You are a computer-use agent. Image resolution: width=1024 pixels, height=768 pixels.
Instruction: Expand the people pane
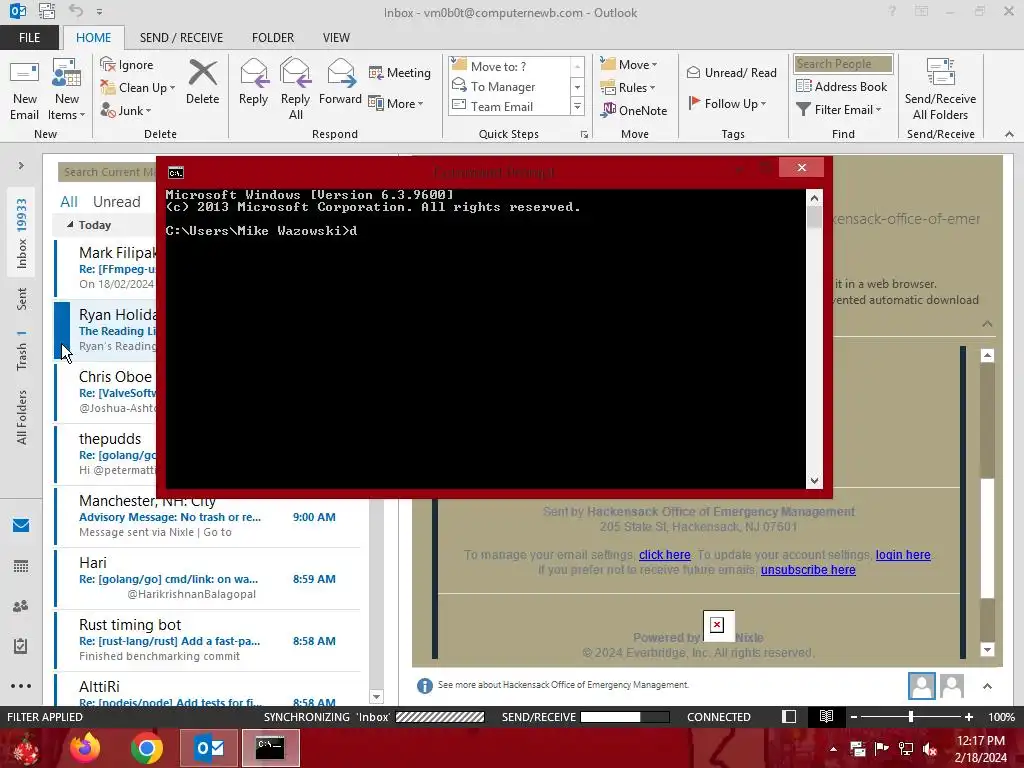pos(987,686)
